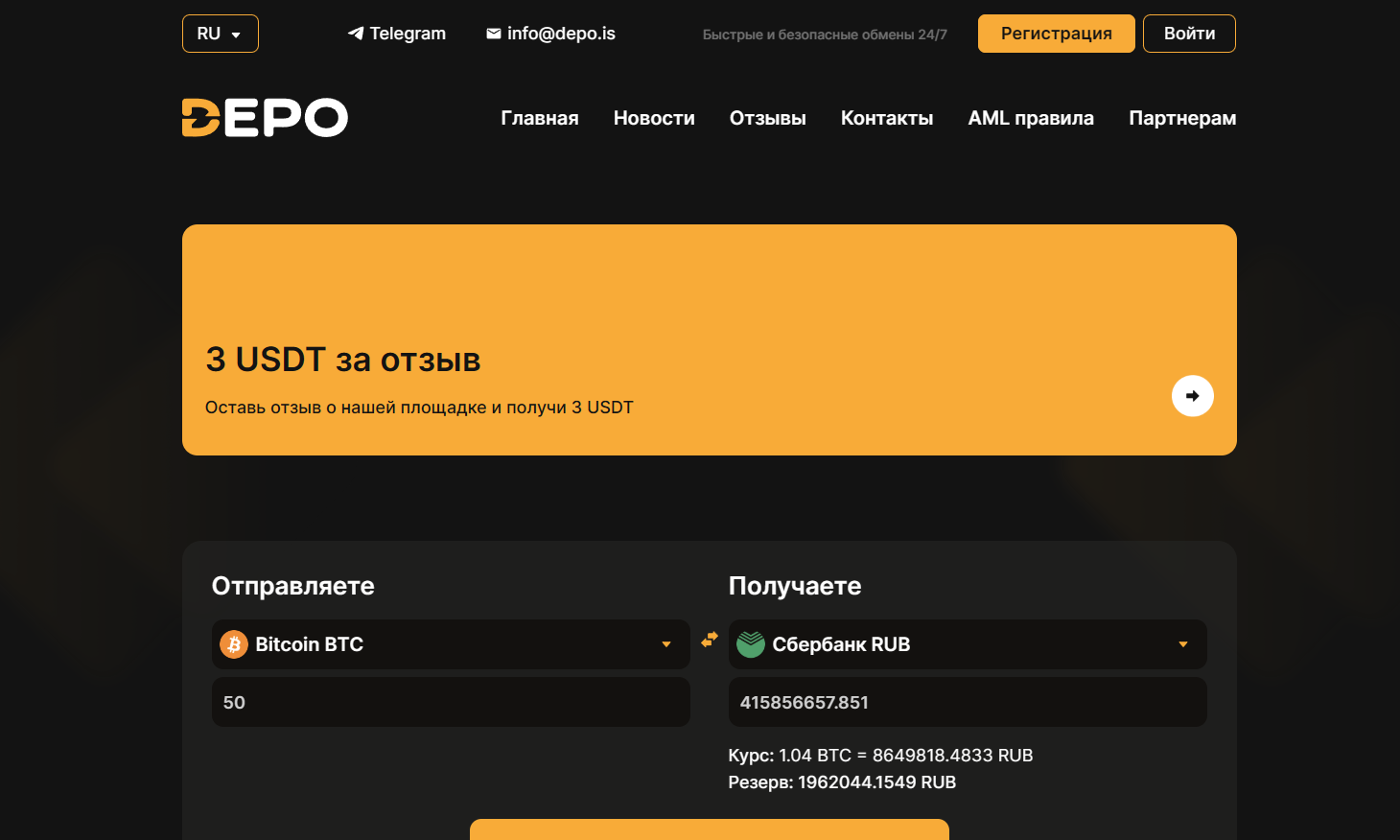Click the Сбербанк logo icon
The width and height of the screenshot is (1400, 840).
(751, 644)
